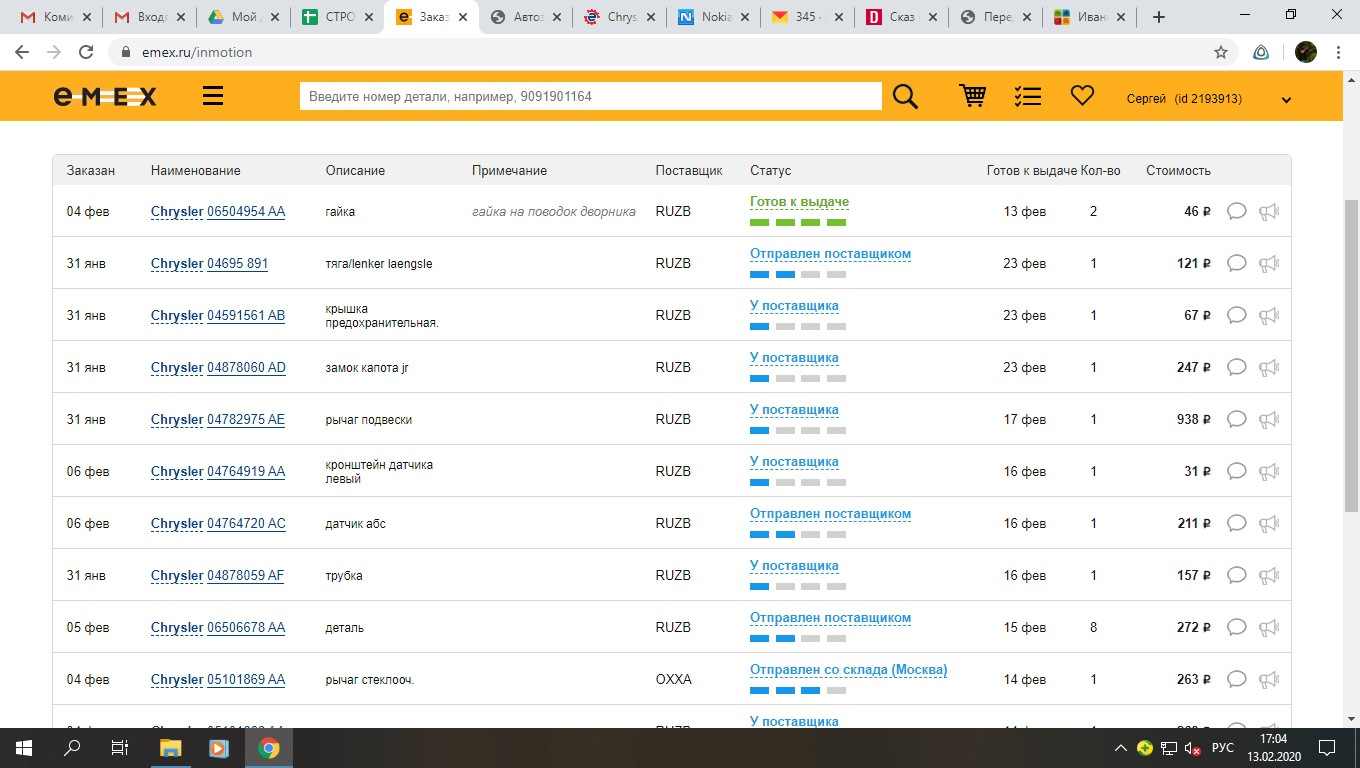Switch to the Nokia browser tab

(713, 17)
